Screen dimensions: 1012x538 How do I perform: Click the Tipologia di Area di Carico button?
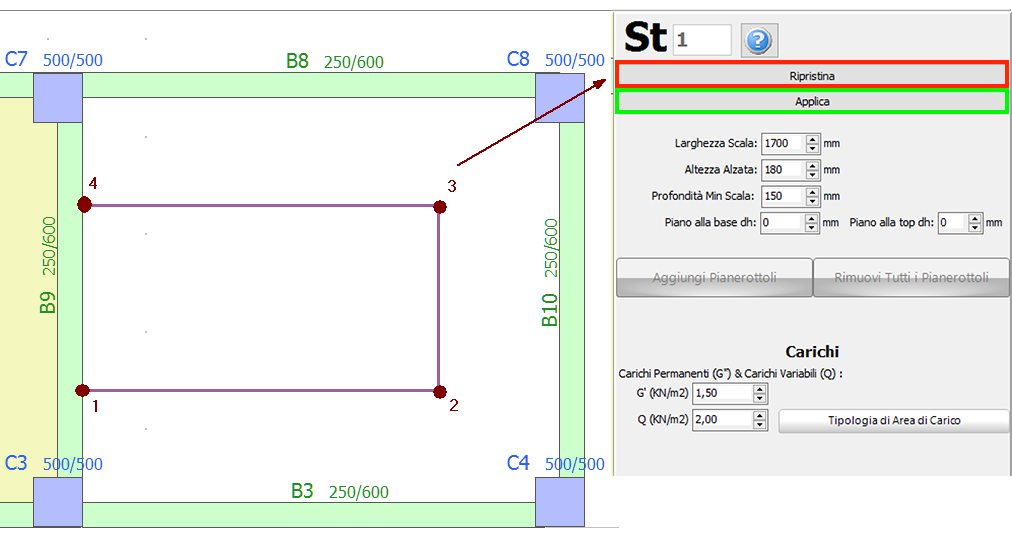[893, 421]
